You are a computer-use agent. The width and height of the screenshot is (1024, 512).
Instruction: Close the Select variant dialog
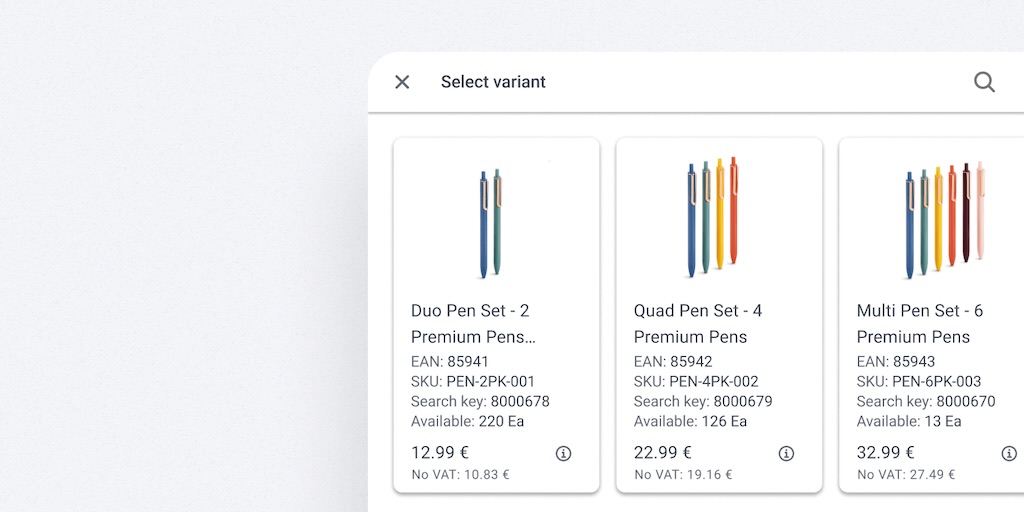pos(402,82)
